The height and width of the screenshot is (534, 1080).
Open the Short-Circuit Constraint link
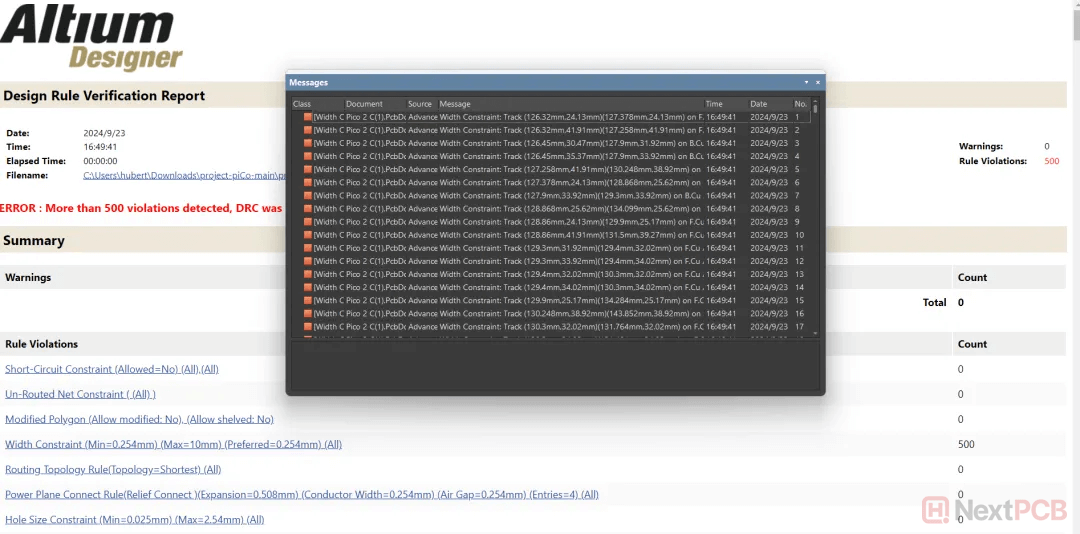(111, 369)
